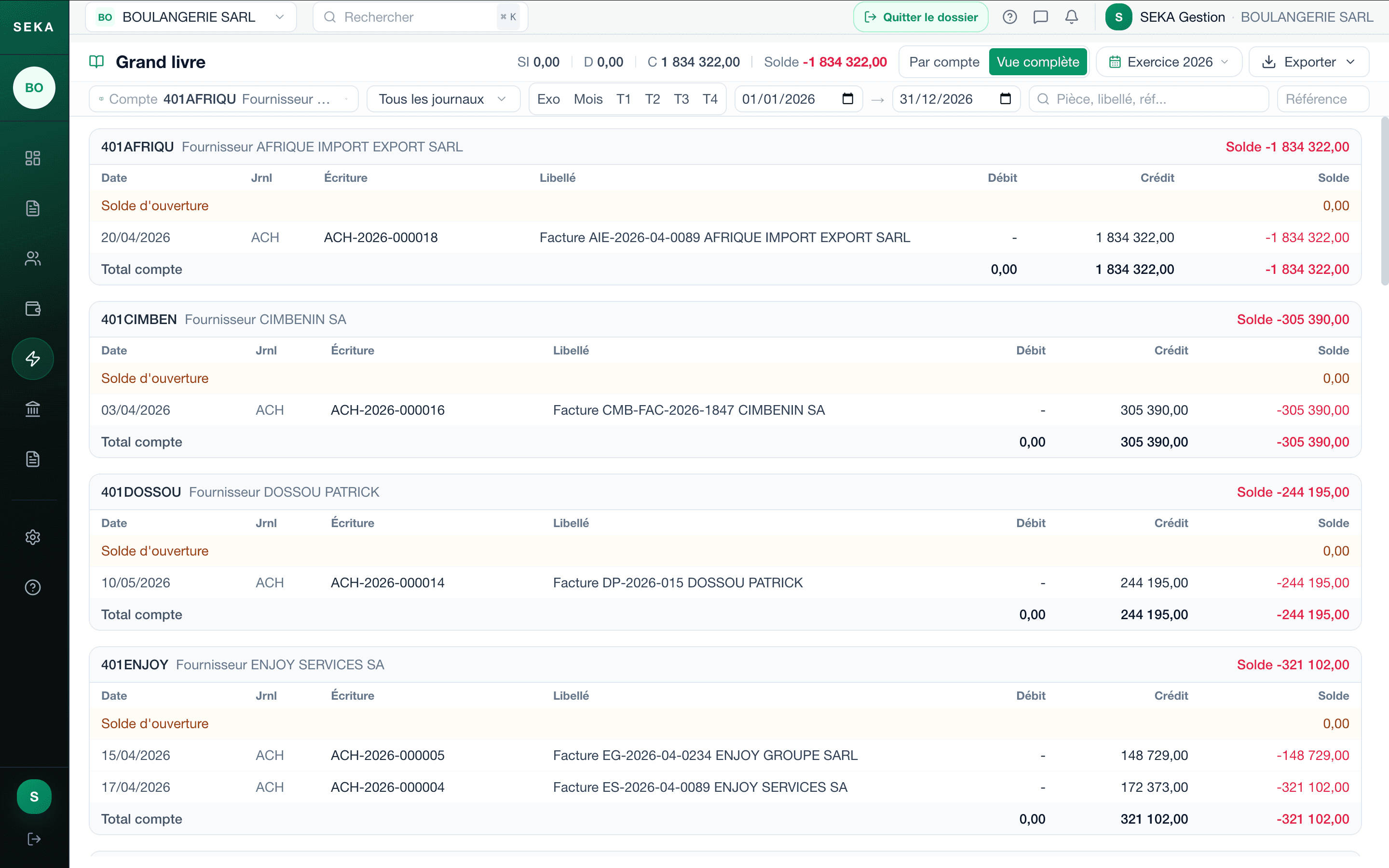This screenshot has height=868, width=1389.
Task: Click the notifications bell icon
Action: pos(1071,17)
